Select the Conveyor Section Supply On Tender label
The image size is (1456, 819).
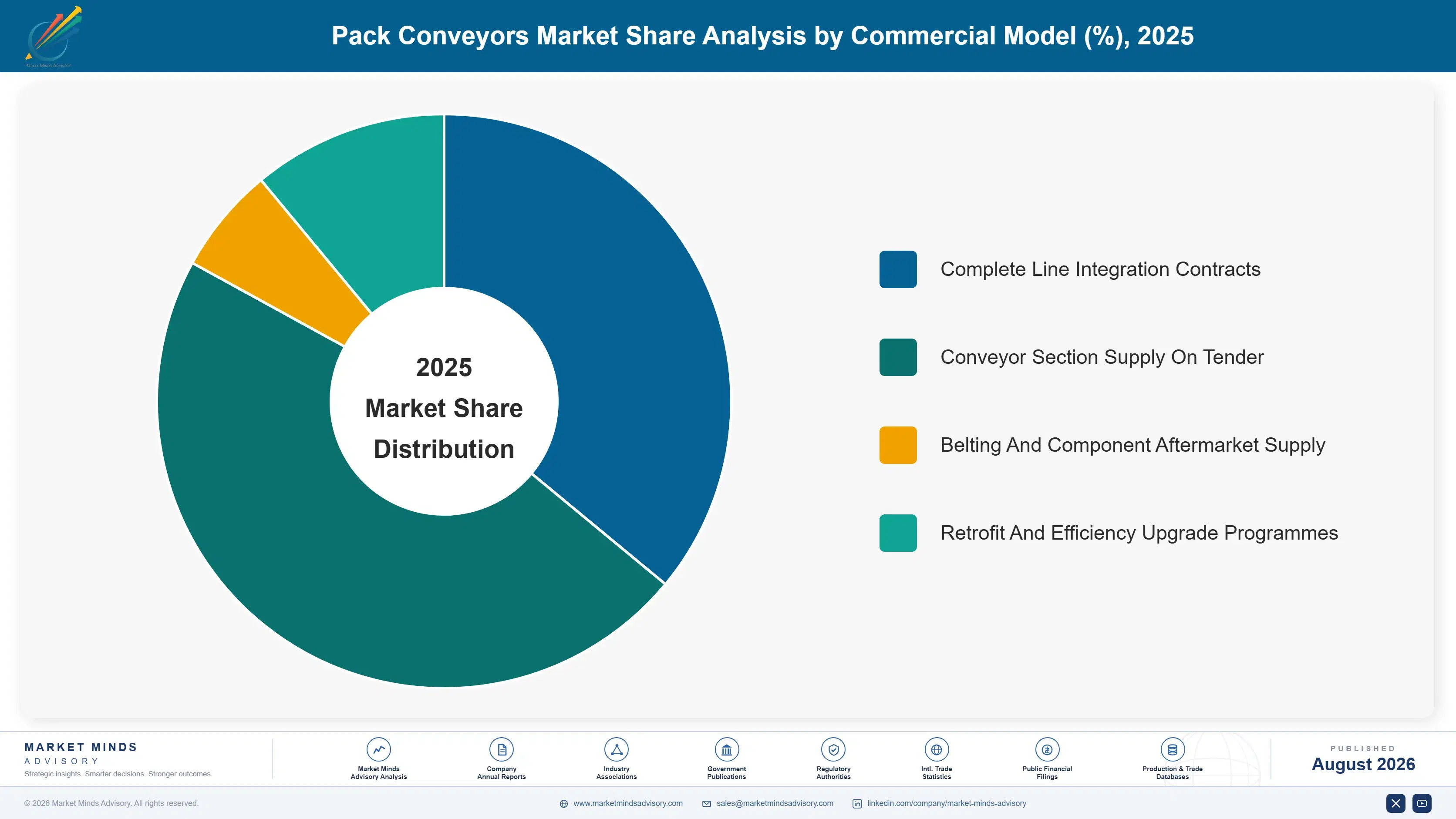pyautogui.click(x=1102, y=357)
